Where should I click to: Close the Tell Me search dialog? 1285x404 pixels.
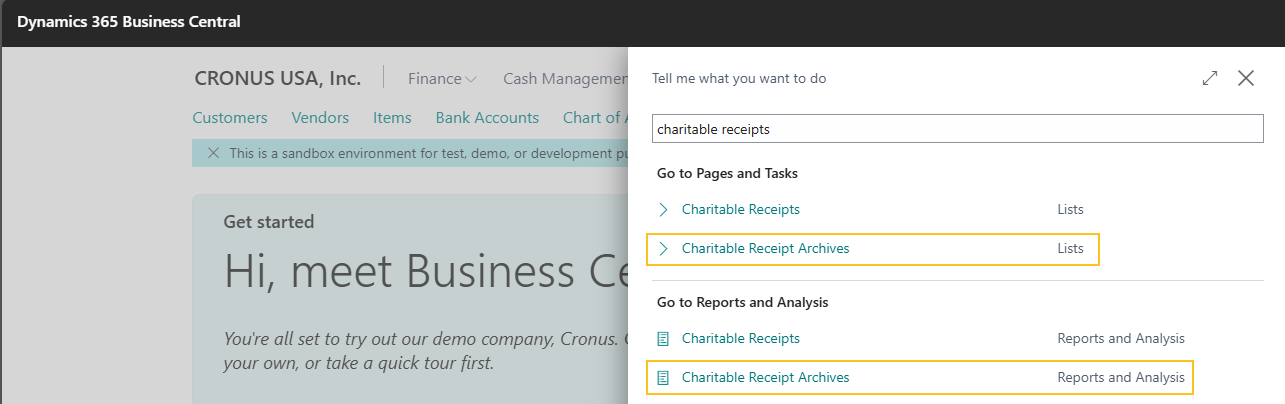coord(1246,78)
